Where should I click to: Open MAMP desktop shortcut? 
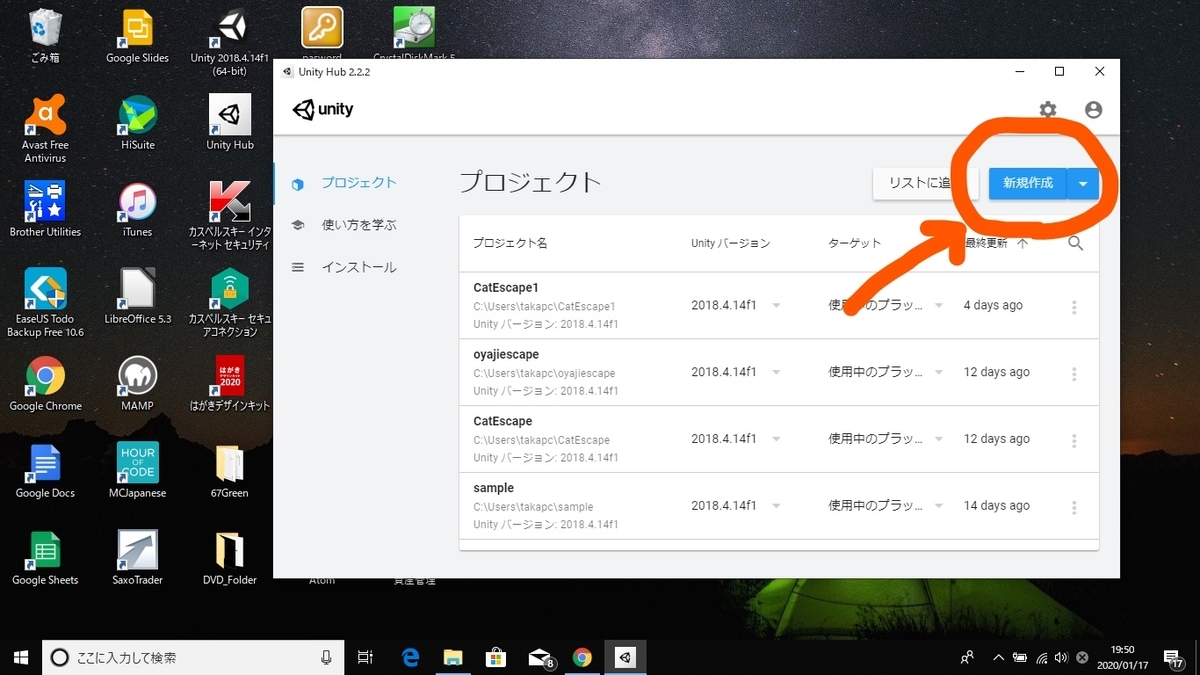pos(137,384)
